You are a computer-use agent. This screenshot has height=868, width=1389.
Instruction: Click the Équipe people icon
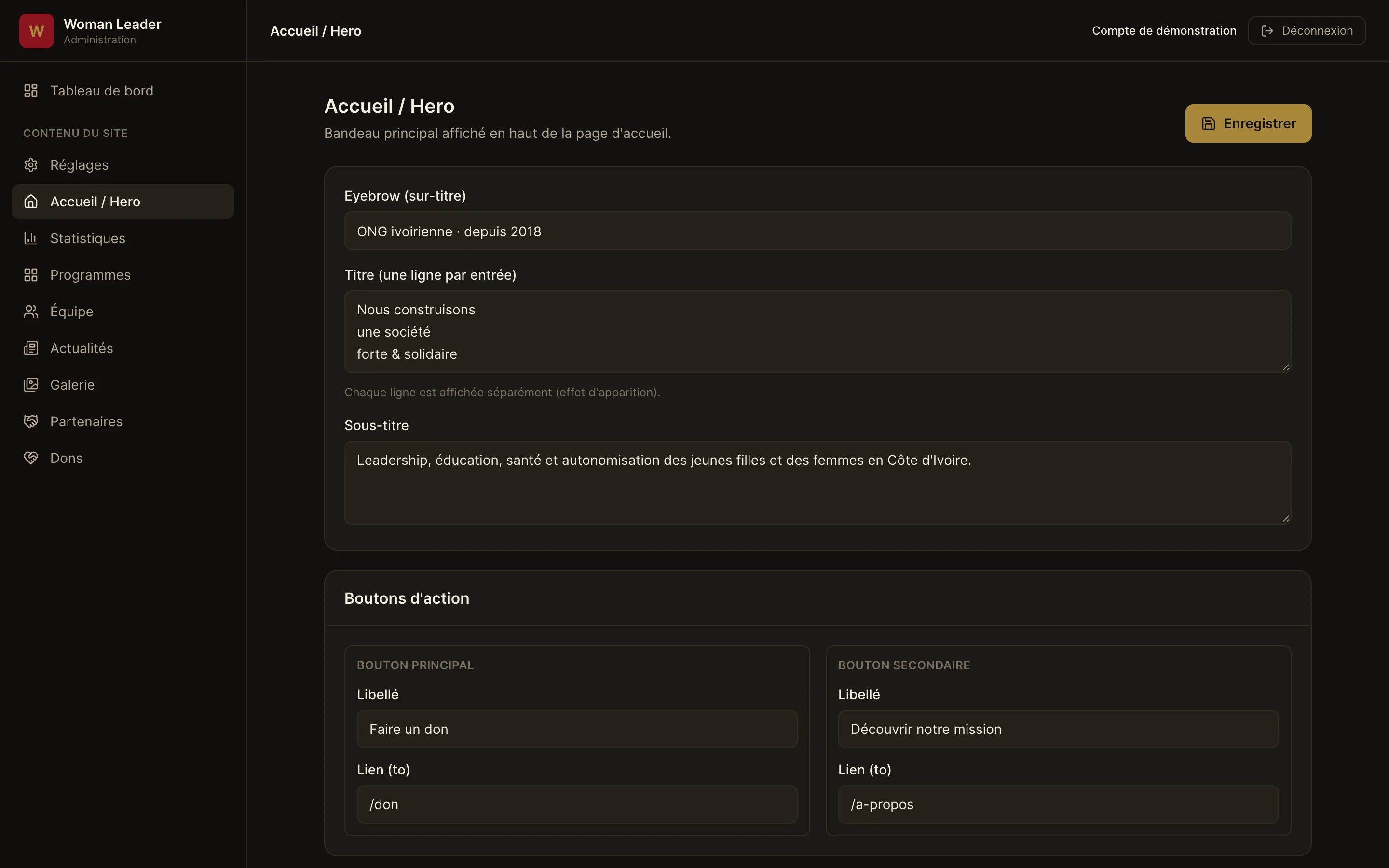pyautogui.click(x=31, y=311)
